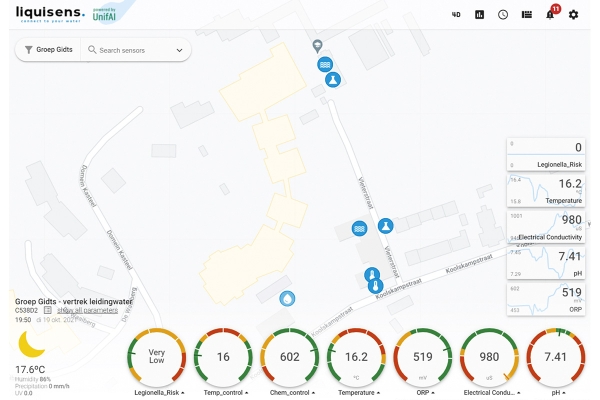
Task: Open the pH 7.41 trend card
Action: (546, 263)
